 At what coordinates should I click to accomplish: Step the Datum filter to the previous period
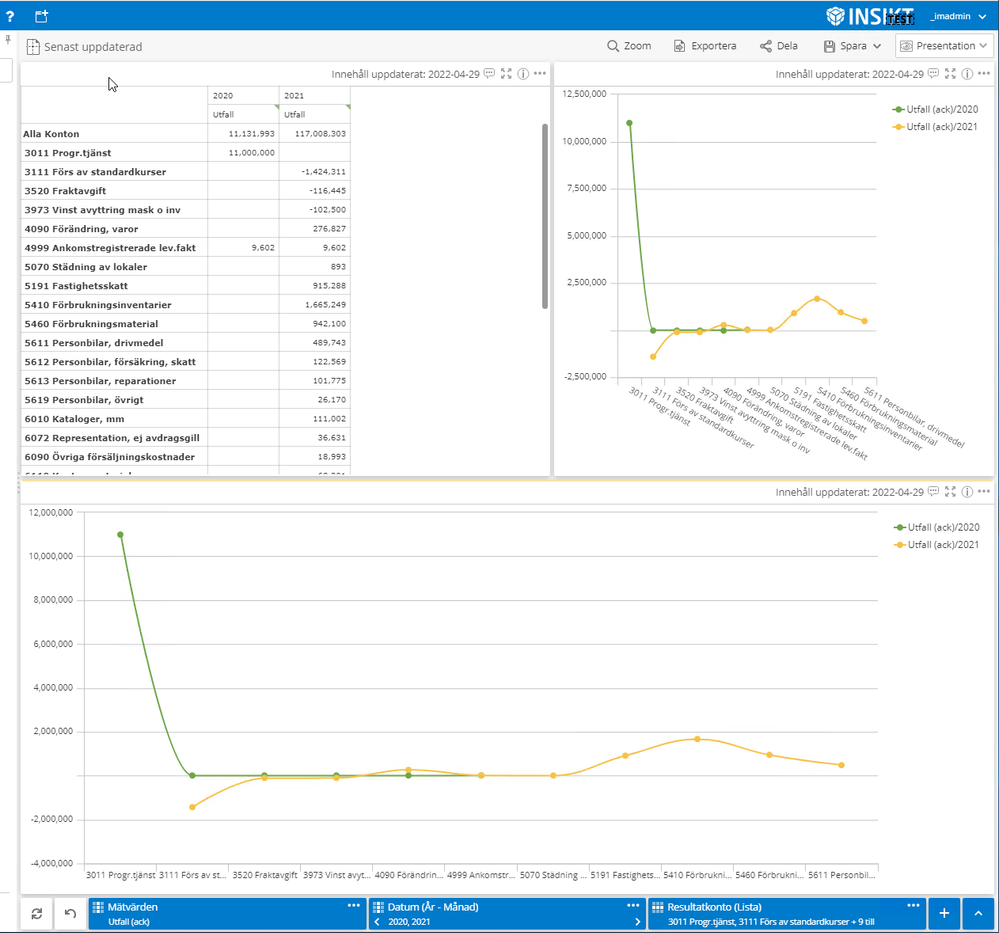tap(377, 922)
